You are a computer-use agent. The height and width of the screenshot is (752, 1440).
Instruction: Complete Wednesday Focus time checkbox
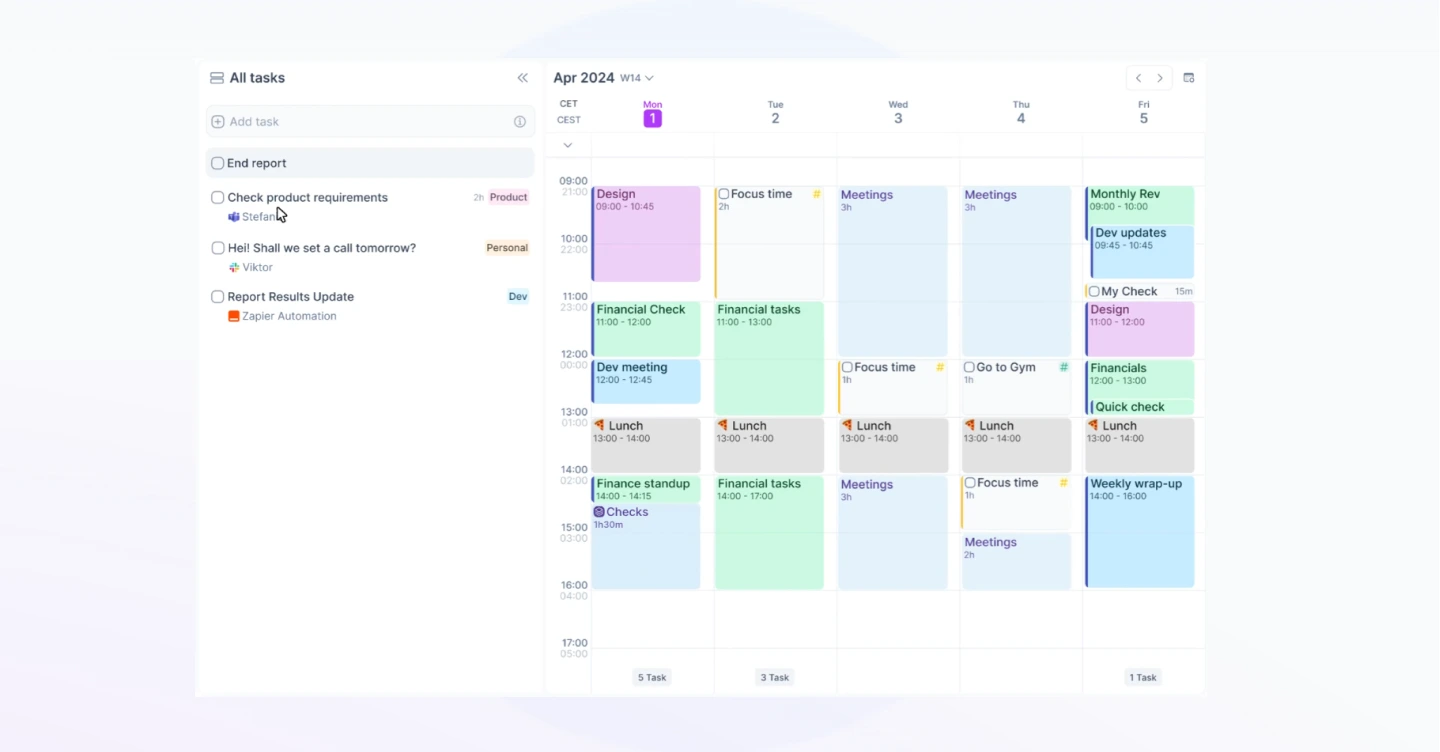[x=847, y=368]
